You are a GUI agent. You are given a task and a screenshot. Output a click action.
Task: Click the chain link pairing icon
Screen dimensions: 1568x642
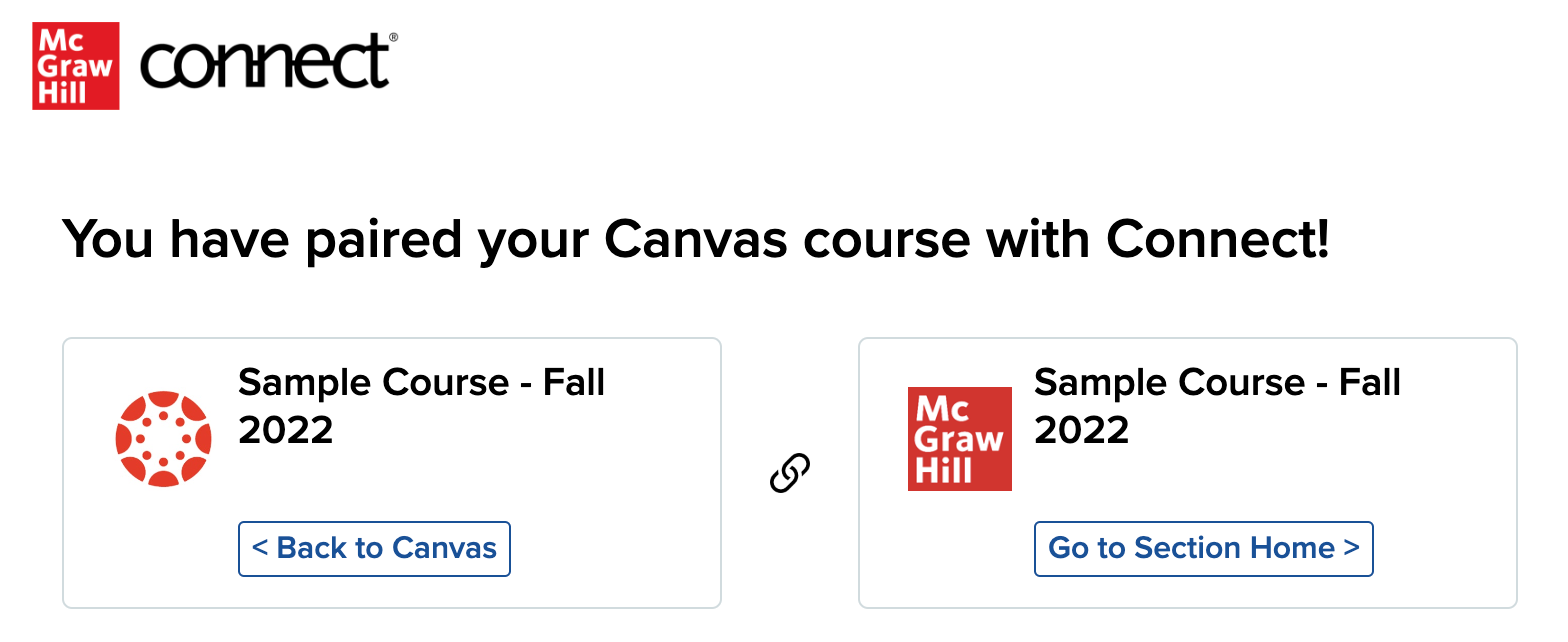pos(790,473)
